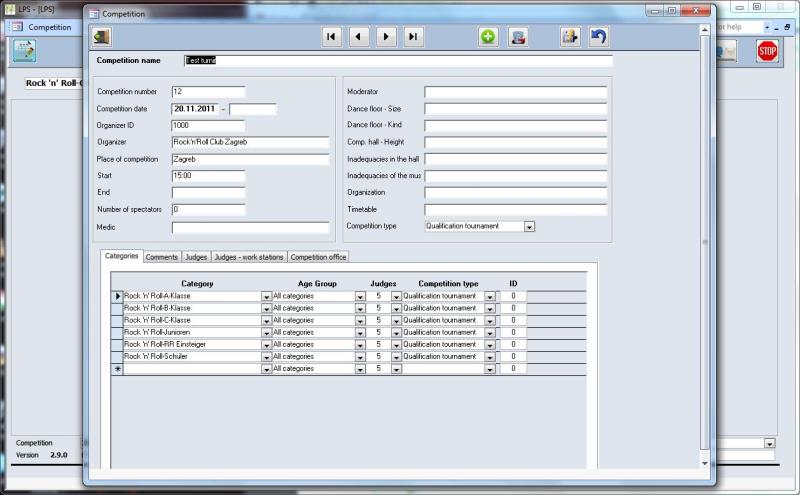Click the delete record icon

518,37
